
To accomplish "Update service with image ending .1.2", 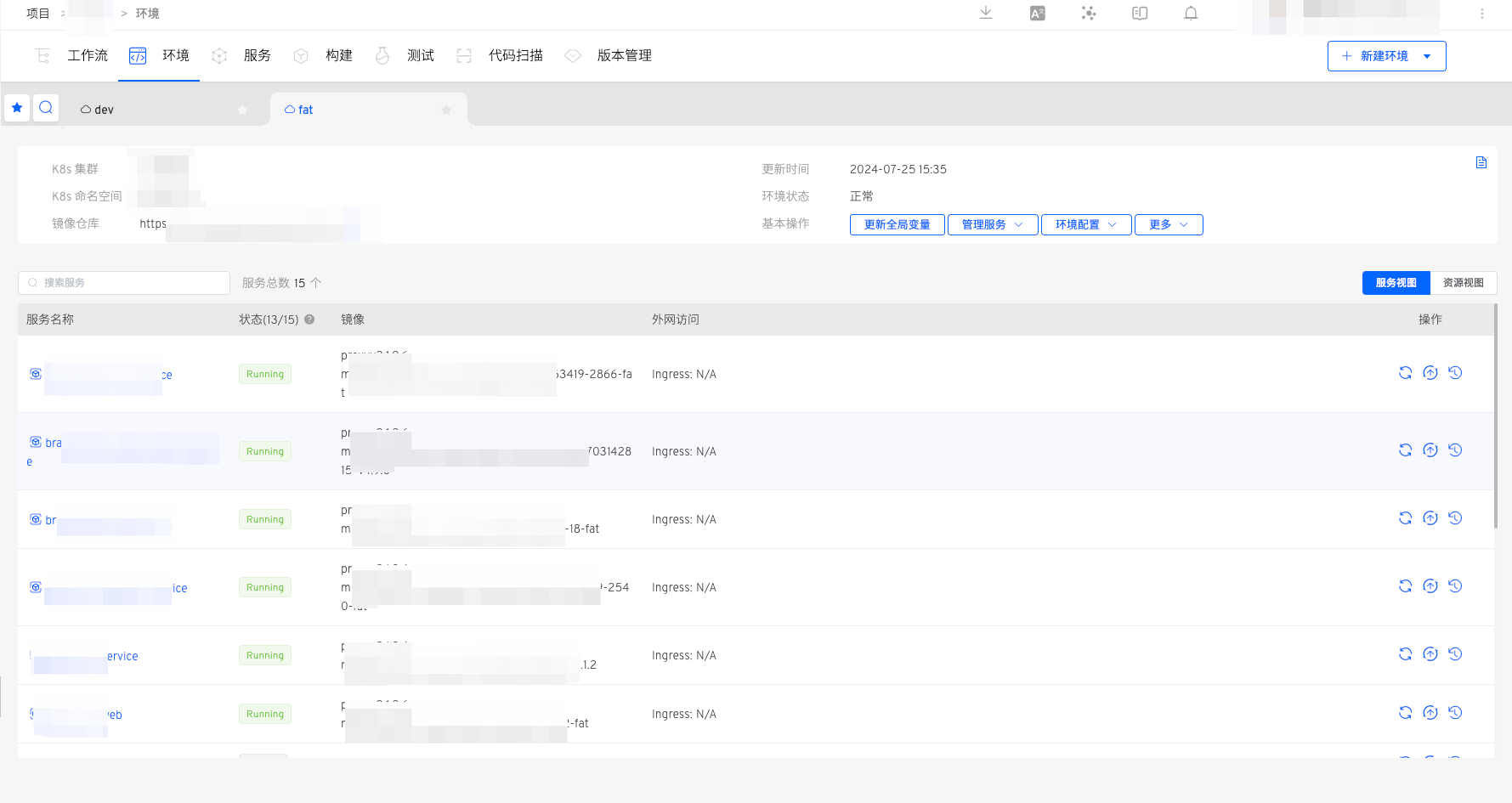I will [x=1430, y=653].
